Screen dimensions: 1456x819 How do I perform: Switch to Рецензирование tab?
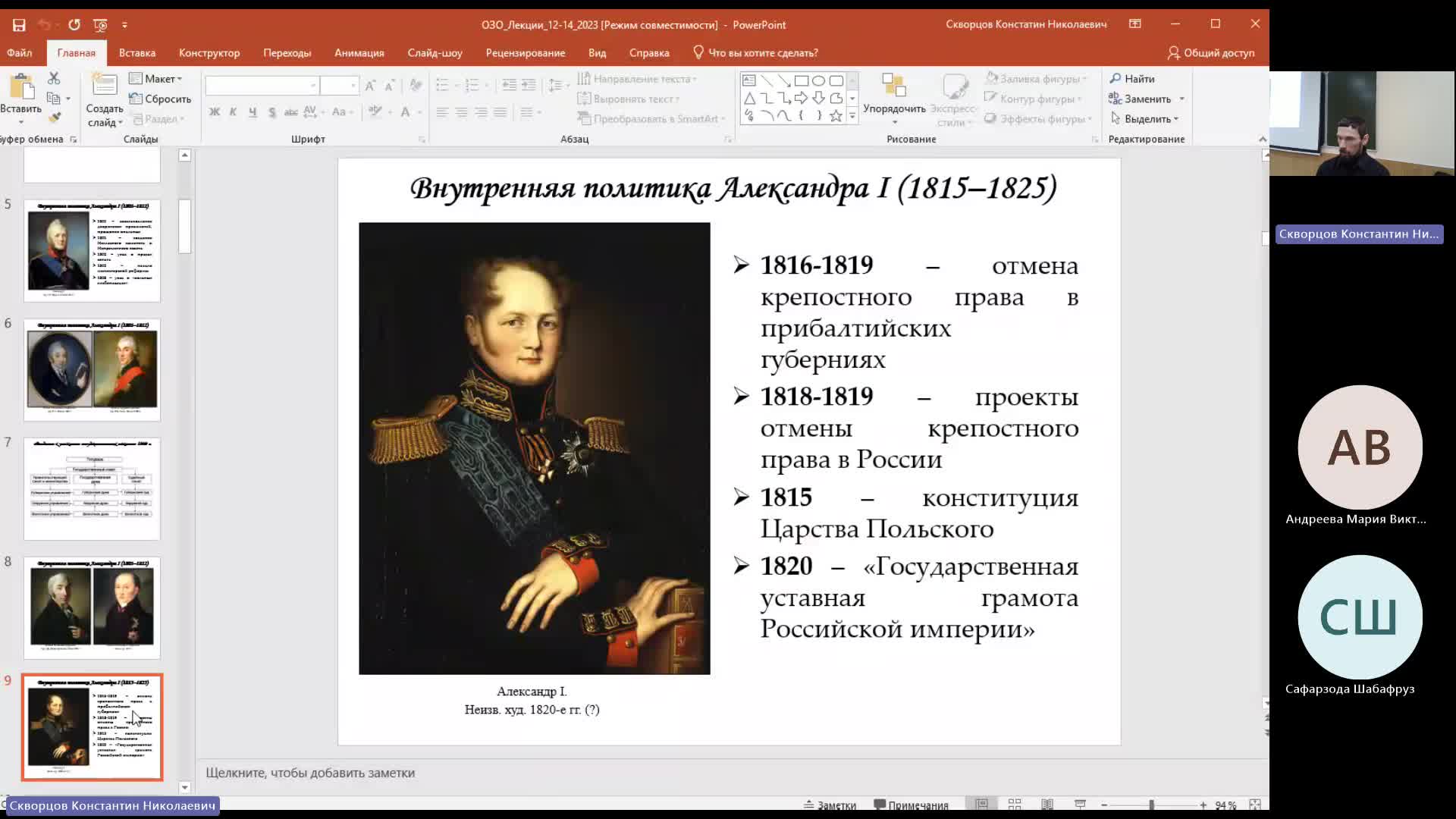pyautogui.click(x=526, y=53)
